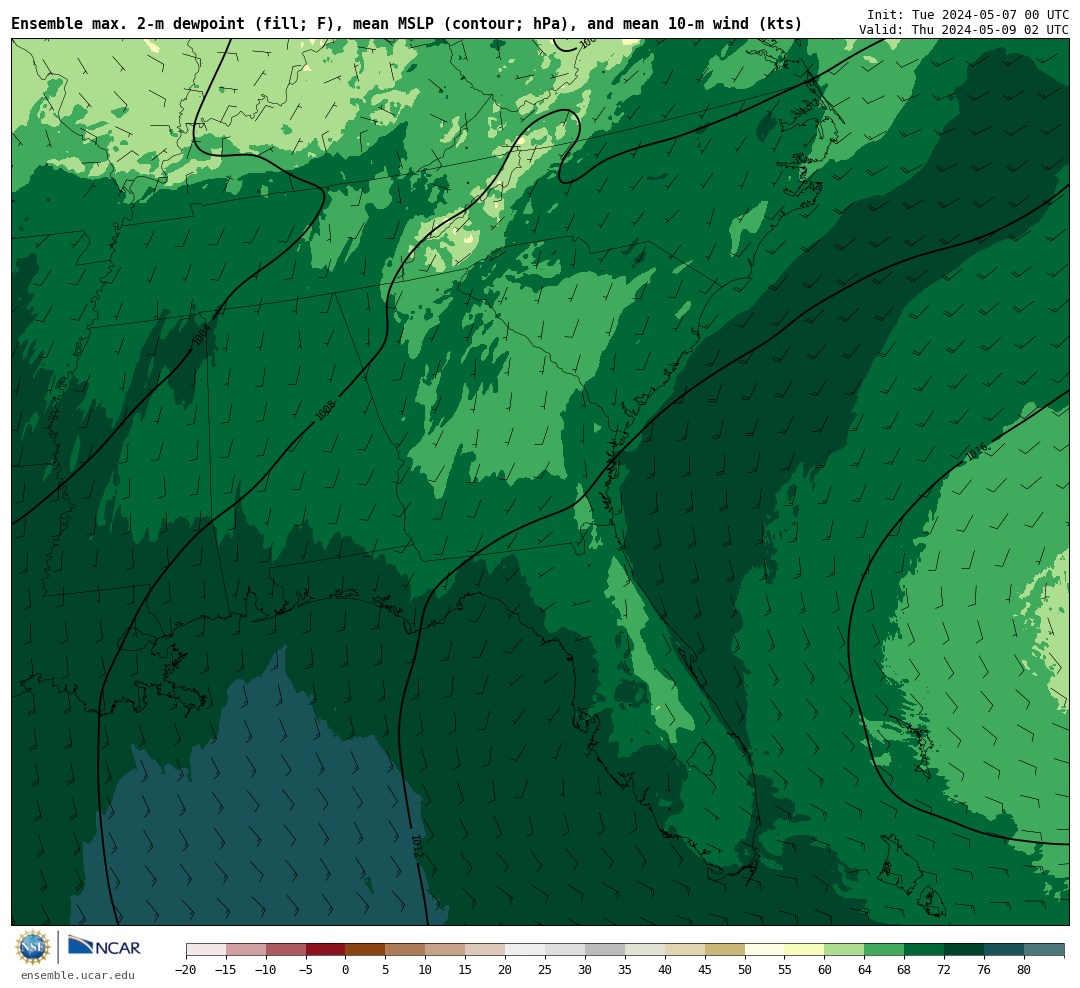
Task: Click the 80 colorbar tick label
Action: point(1025,970)
